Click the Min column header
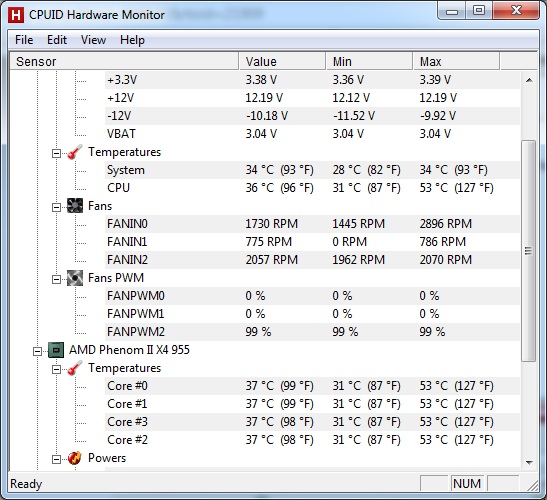Viewport: 547px width, 500px height. [369, 61]
